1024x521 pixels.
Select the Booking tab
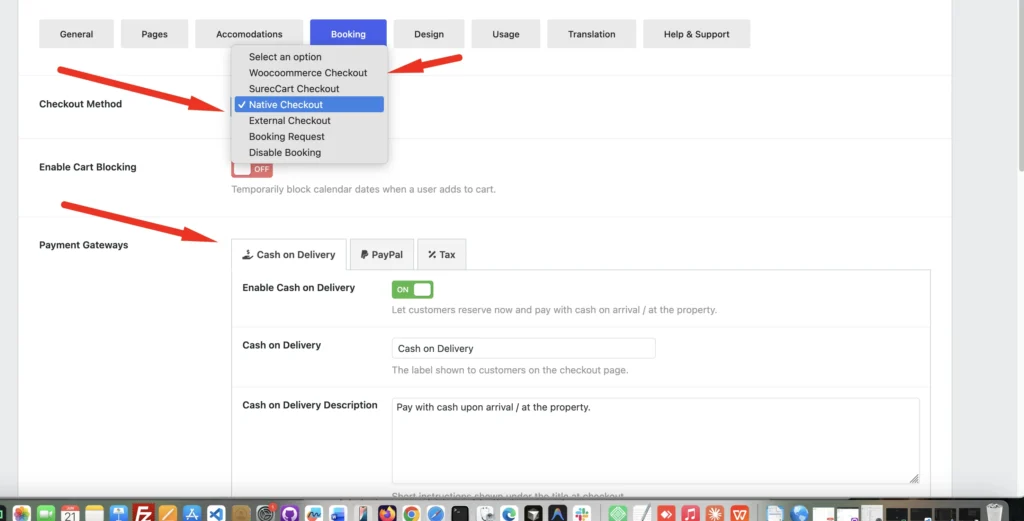click(348, 34)
